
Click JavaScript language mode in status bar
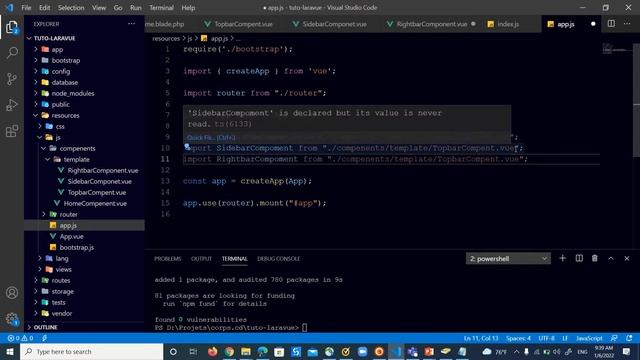589,338
